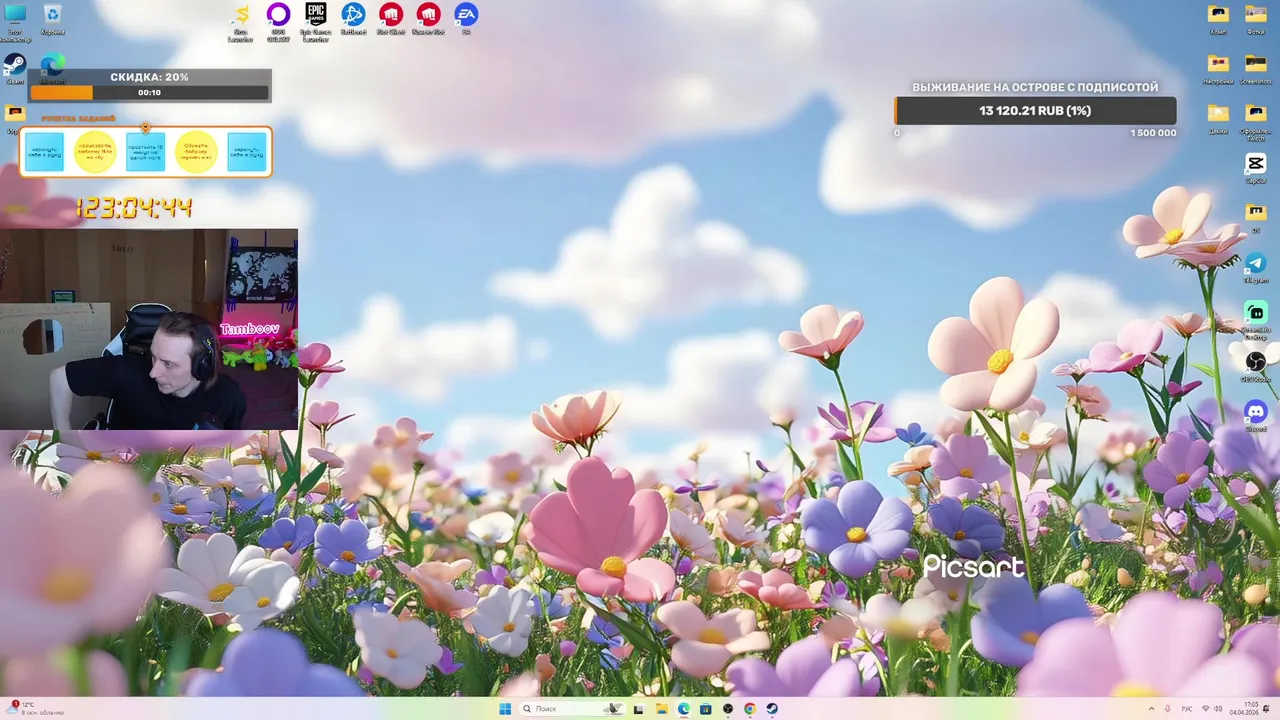Image resolution: width=1280 pixels, height=720 pixels.
Task: Open Task View in the taskbar
Action: pyautogui.click(x=638, y=709)
